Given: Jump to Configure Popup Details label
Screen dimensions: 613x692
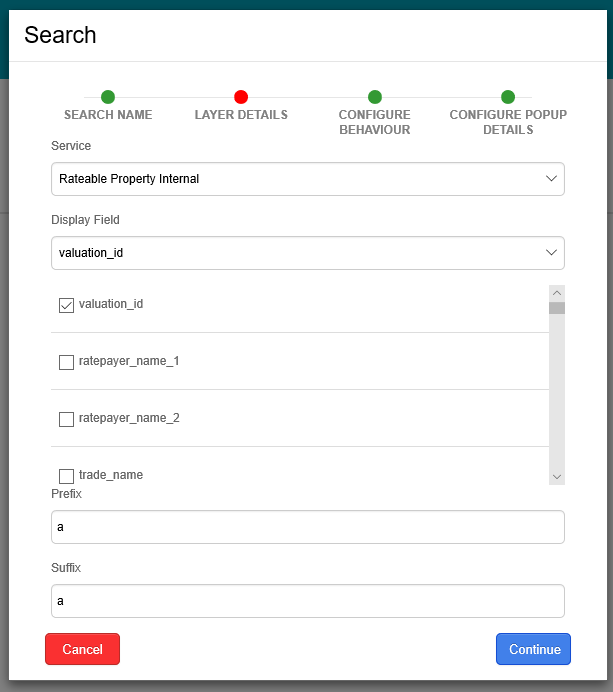Looking at the screenshot, I should pyautogui.click(x=508, y=122).
